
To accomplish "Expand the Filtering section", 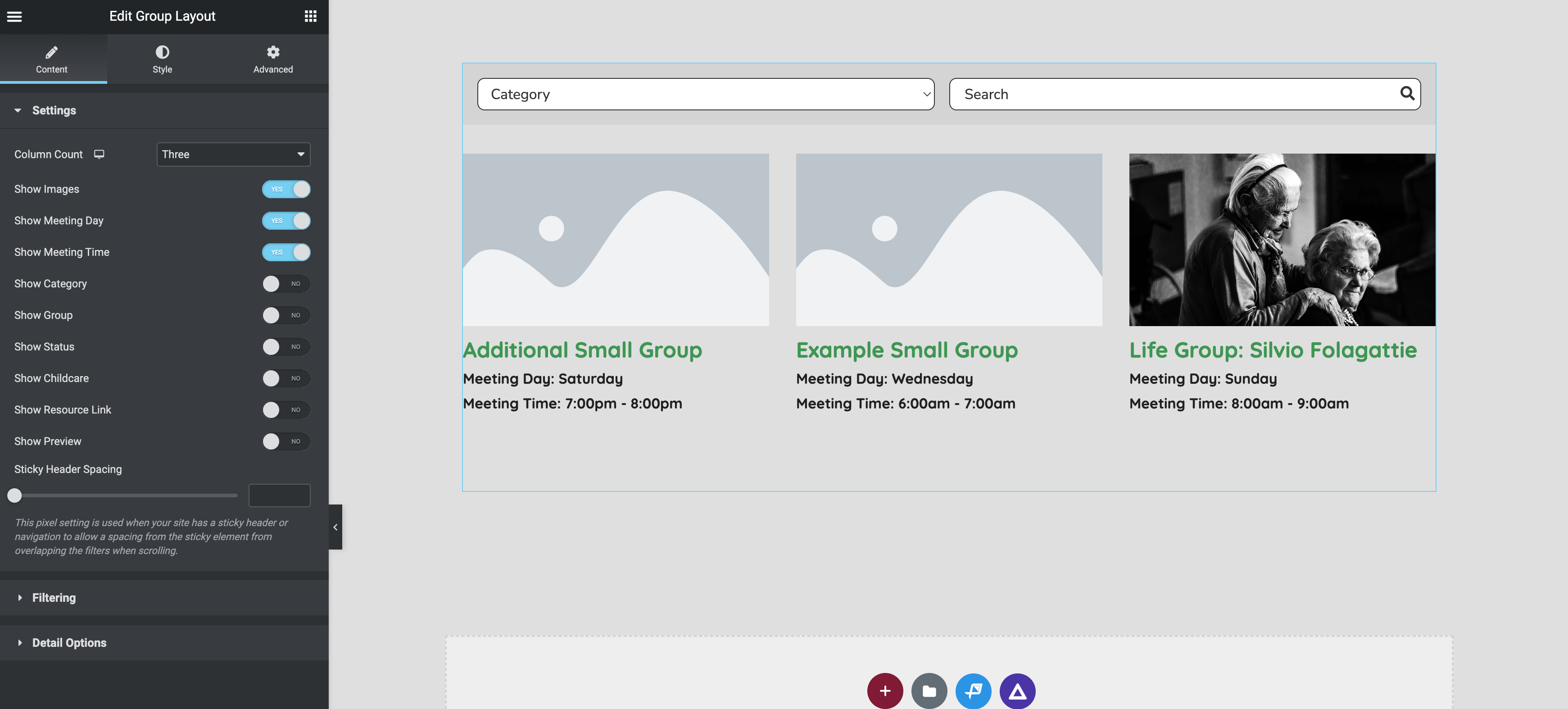I will [x=164, y=598].
